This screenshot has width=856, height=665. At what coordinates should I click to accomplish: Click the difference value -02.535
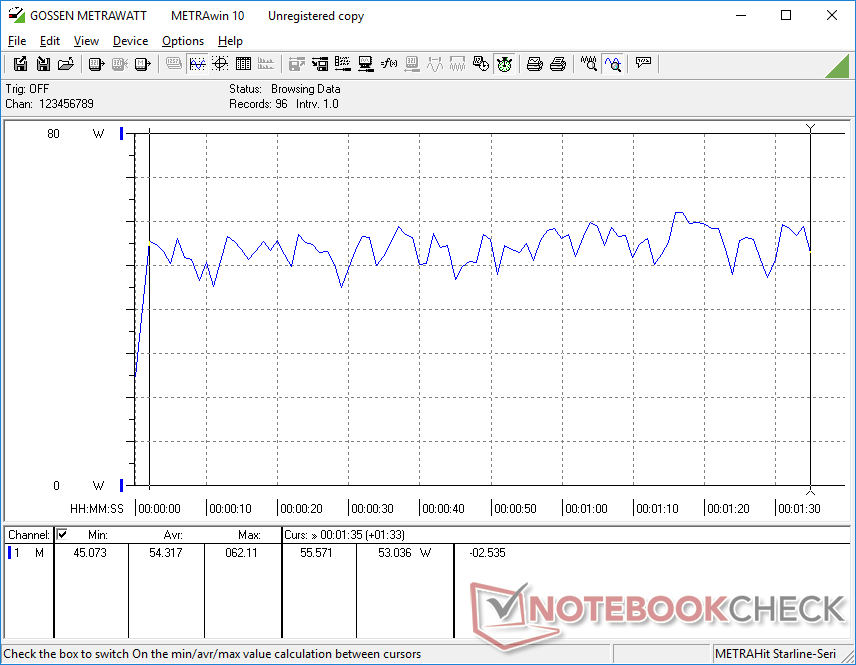coord(487,553)
